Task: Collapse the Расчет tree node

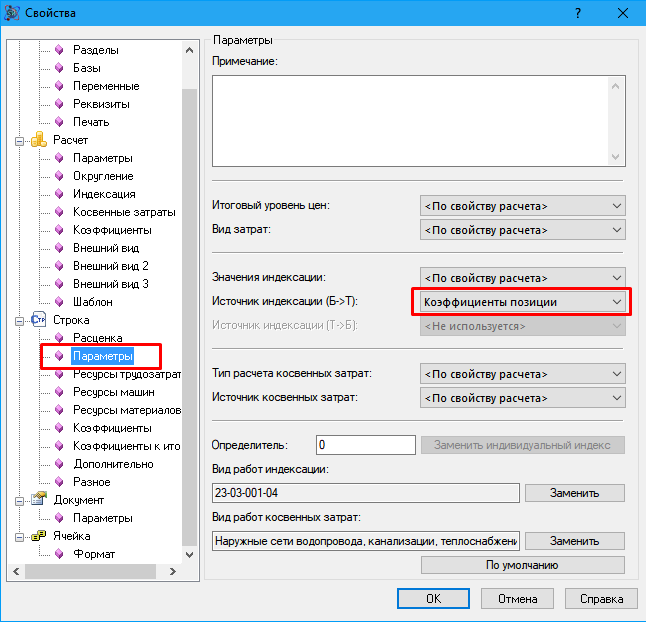Action: (x=19, y=141)
